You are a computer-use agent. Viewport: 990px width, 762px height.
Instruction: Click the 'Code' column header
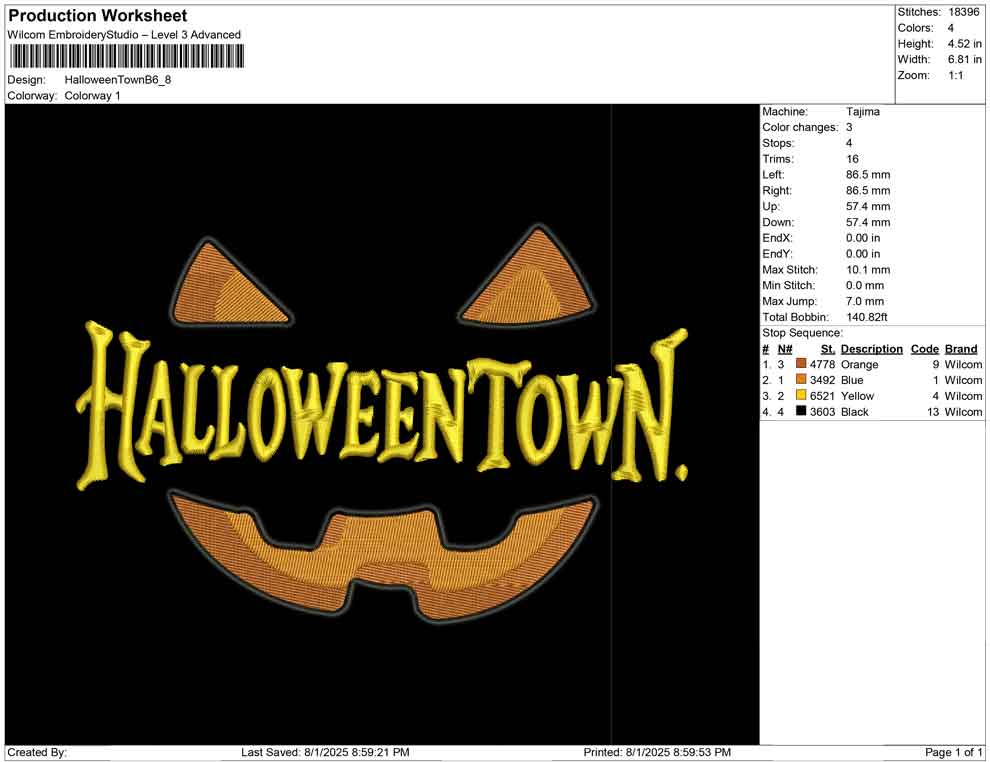[x=925, y=348]
